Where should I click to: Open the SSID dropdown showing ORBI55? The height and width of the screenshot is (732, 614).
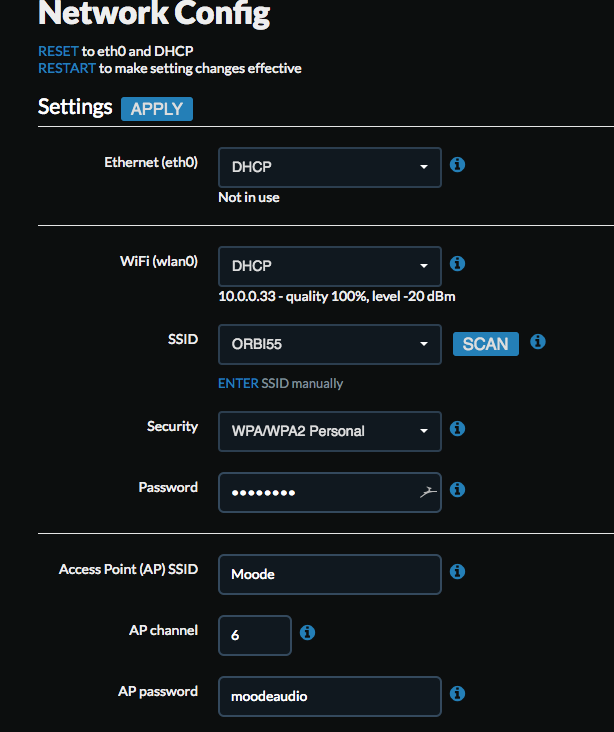(x=330, y=345)
